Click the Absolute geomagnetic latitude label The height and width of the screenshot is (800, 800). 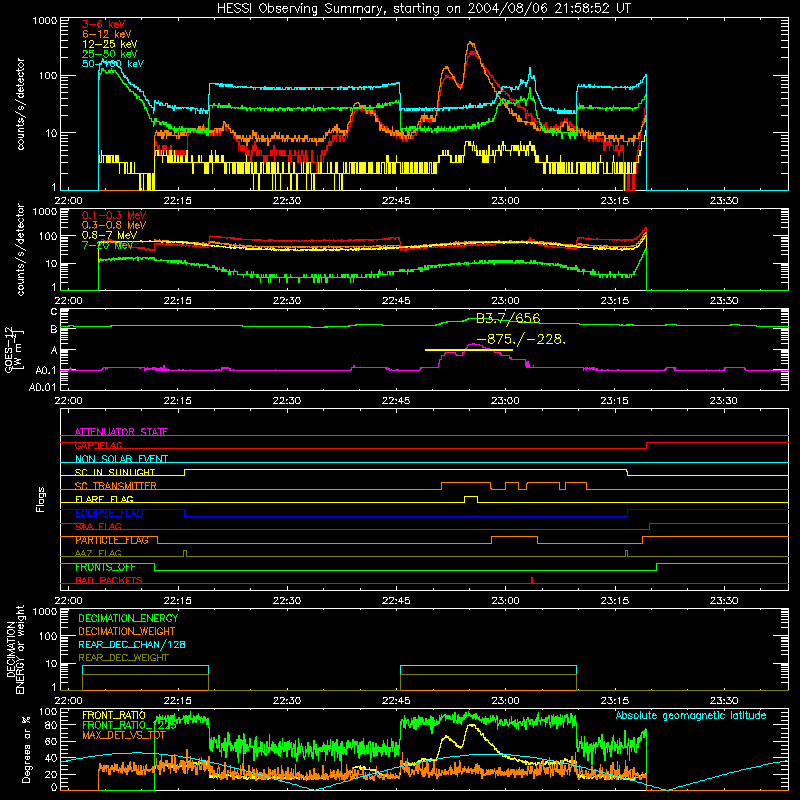click(691, 715)
